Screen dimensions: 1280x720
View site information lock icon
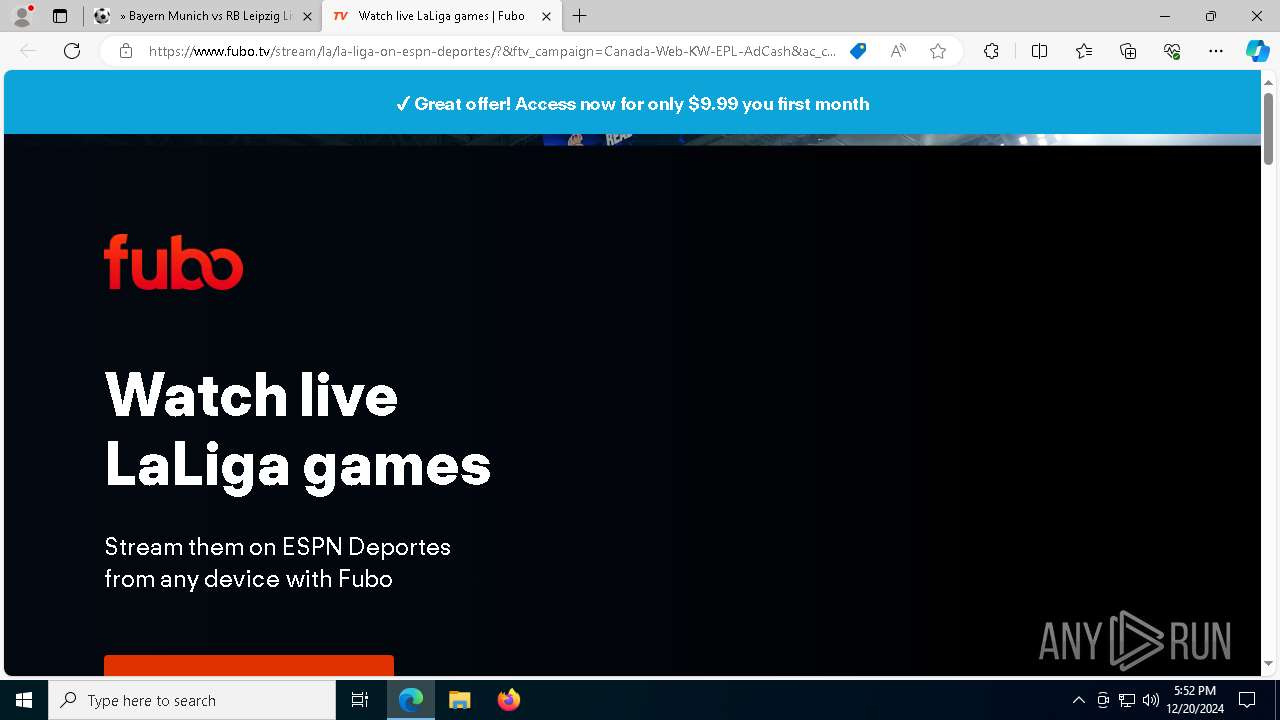click(125, 51)
